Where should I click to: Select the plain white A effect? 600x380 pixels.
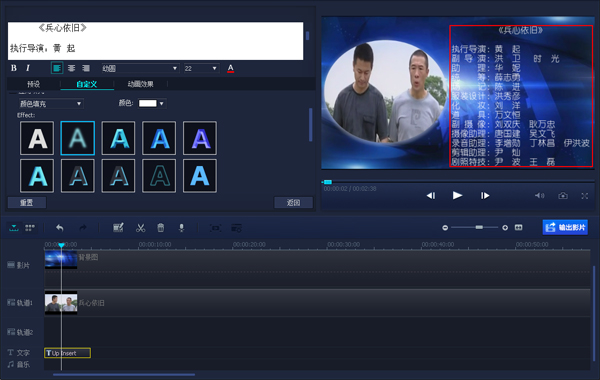[37, 138]
